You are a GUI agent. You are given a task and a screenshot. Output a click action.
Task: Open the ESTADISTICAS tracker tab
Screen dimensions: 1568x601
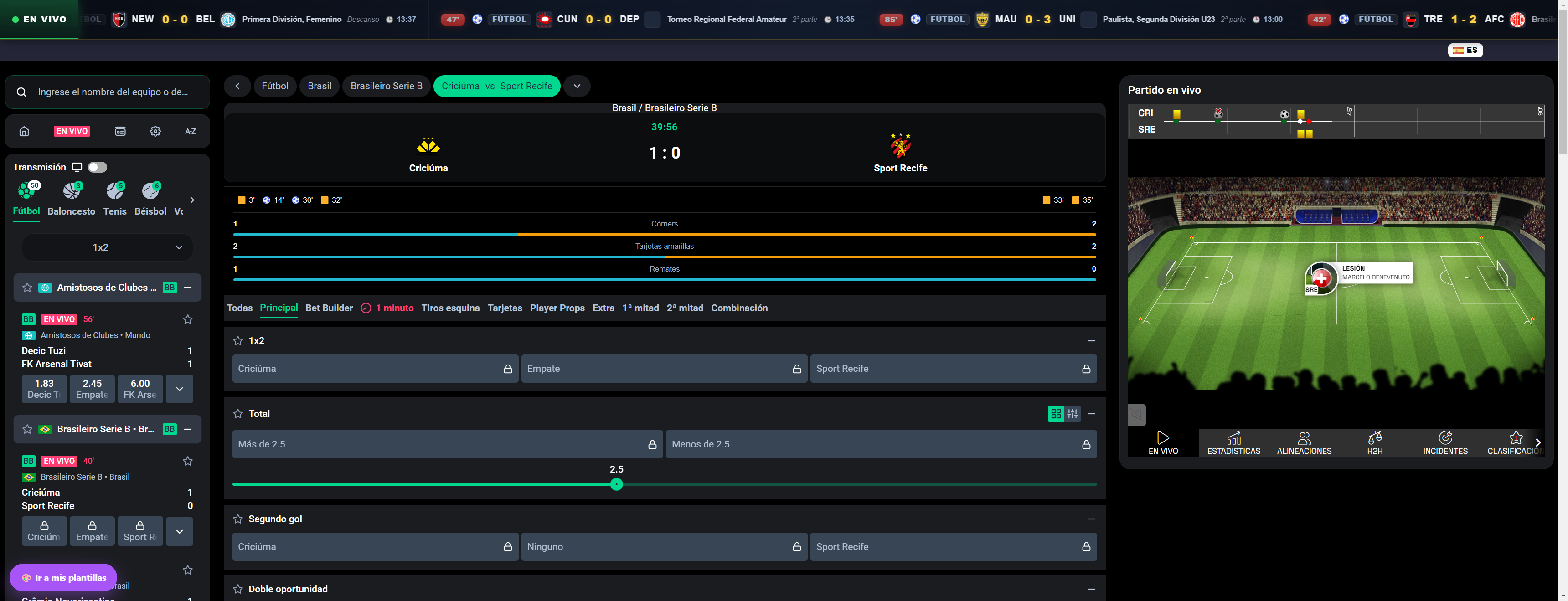[1234, 443]
